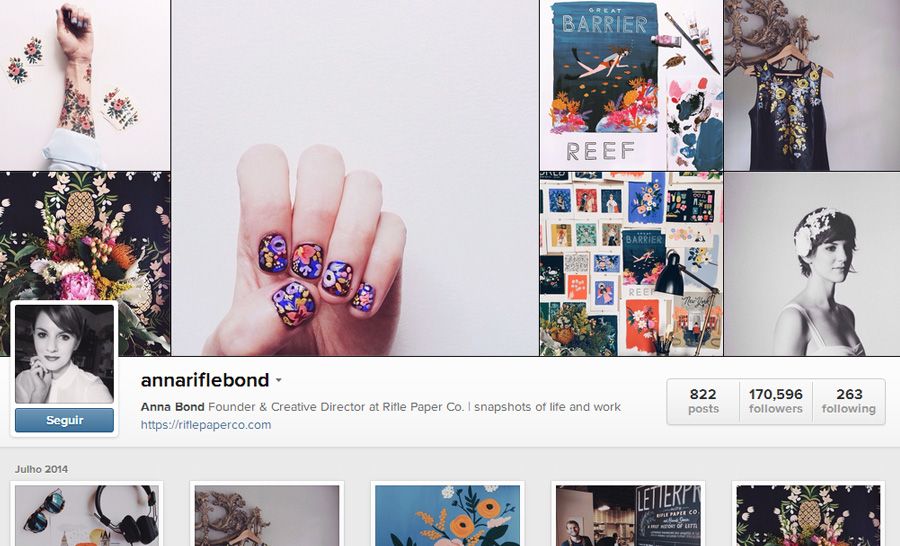Open the pineapple floral pattern post thumbnail
Screen dimensions: 900x546
[x=808, y=515]
